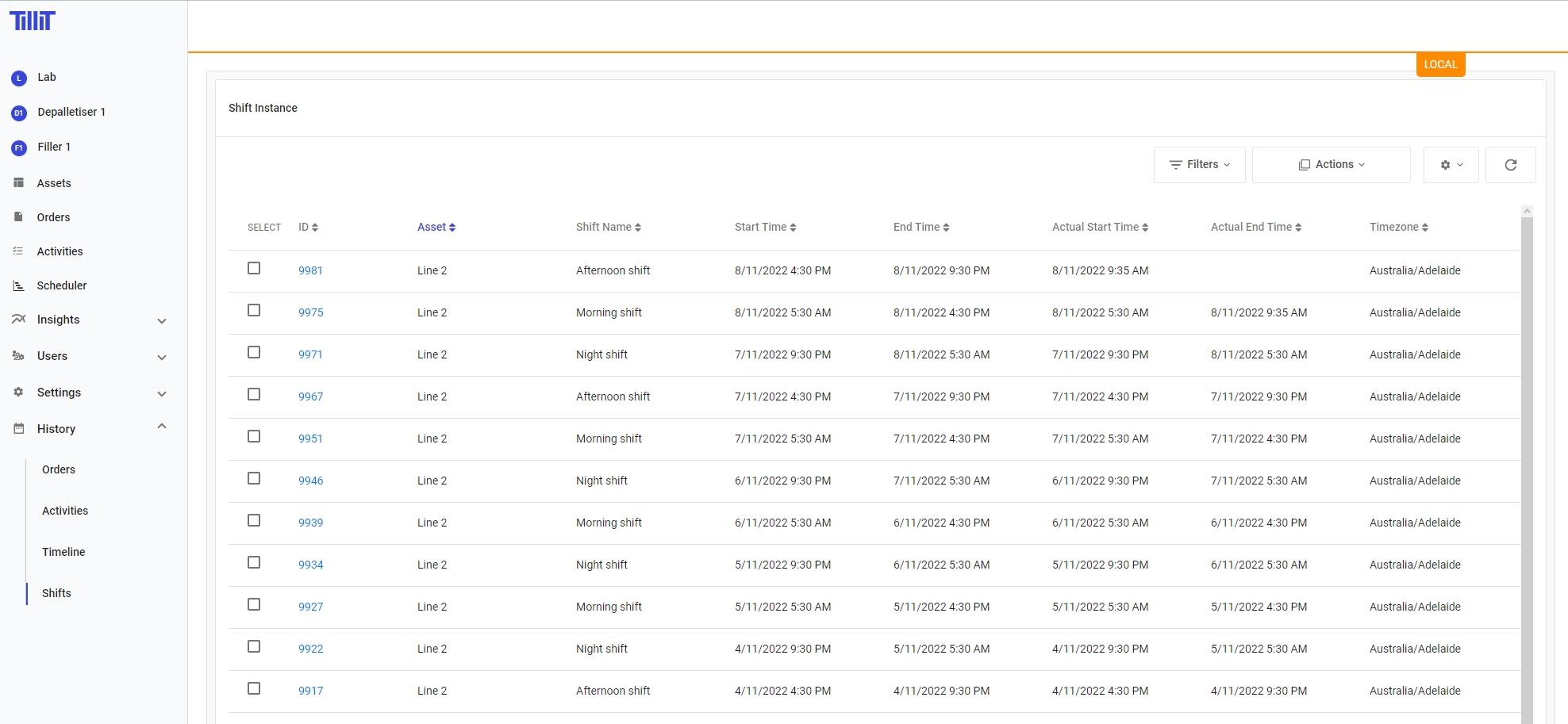The height and width of the screenshot is (724, 1568).
Task: Open Timeline under History
Action: tap(63, 552)
